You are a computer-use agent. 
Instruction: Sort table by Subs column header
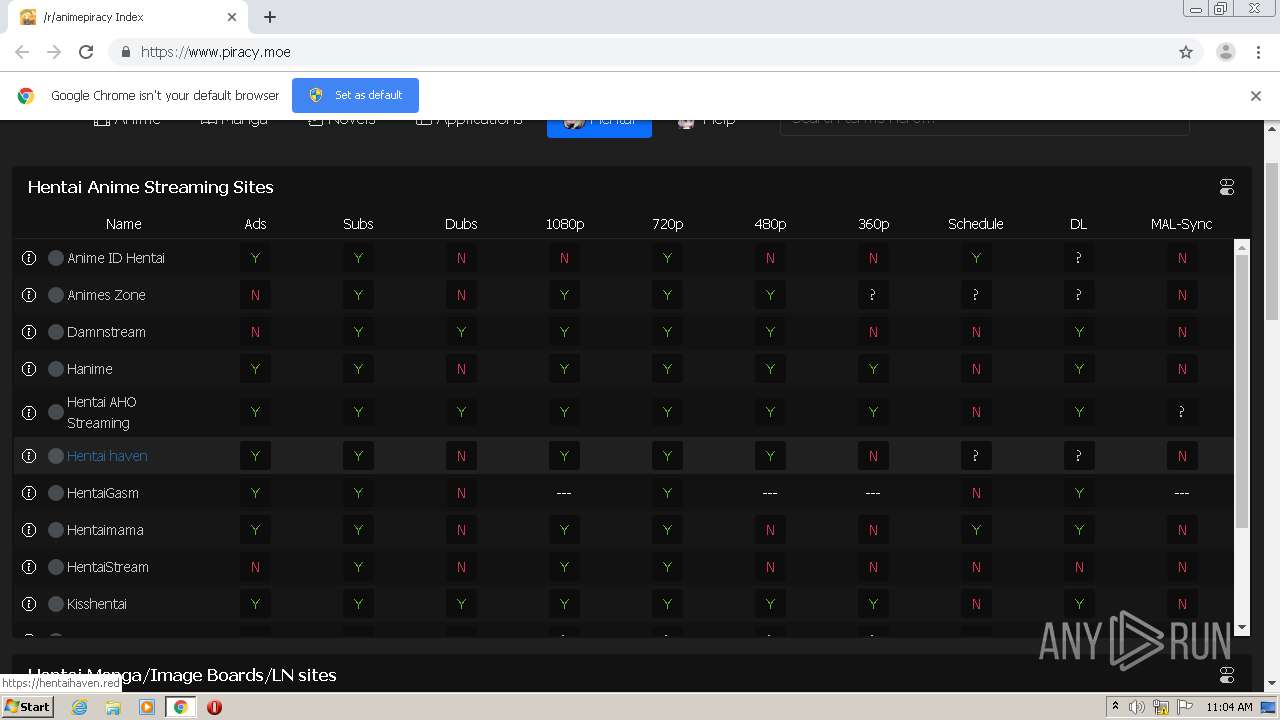tap(358, 224)
